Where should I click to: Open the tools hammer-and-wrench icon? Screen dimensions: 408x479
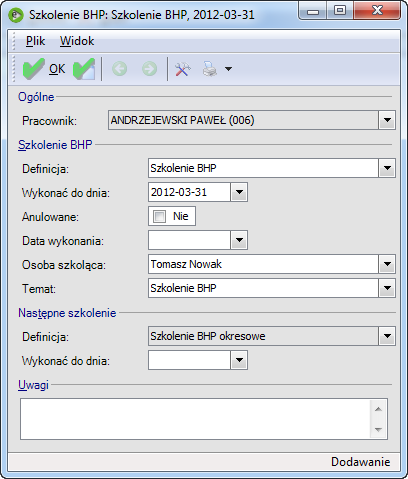[182, 69]
